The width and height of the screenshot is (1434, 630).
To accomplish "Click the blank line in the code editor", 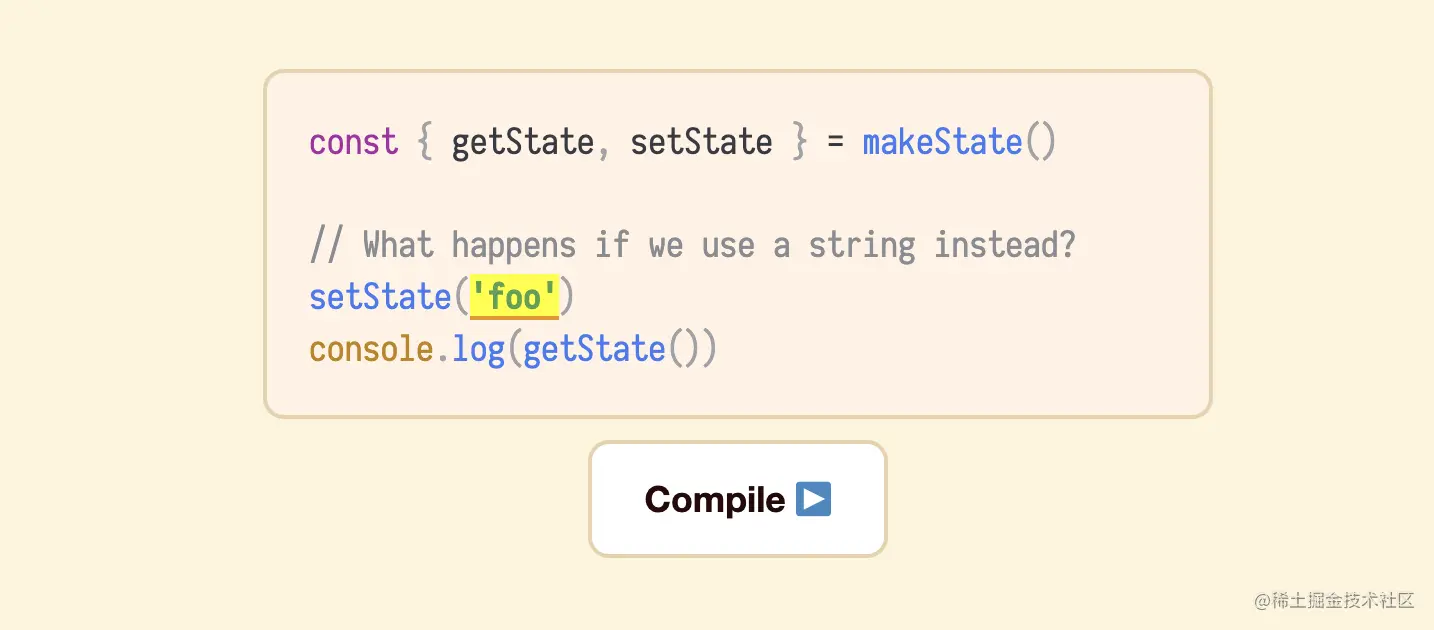I will (x=738, y=194).
